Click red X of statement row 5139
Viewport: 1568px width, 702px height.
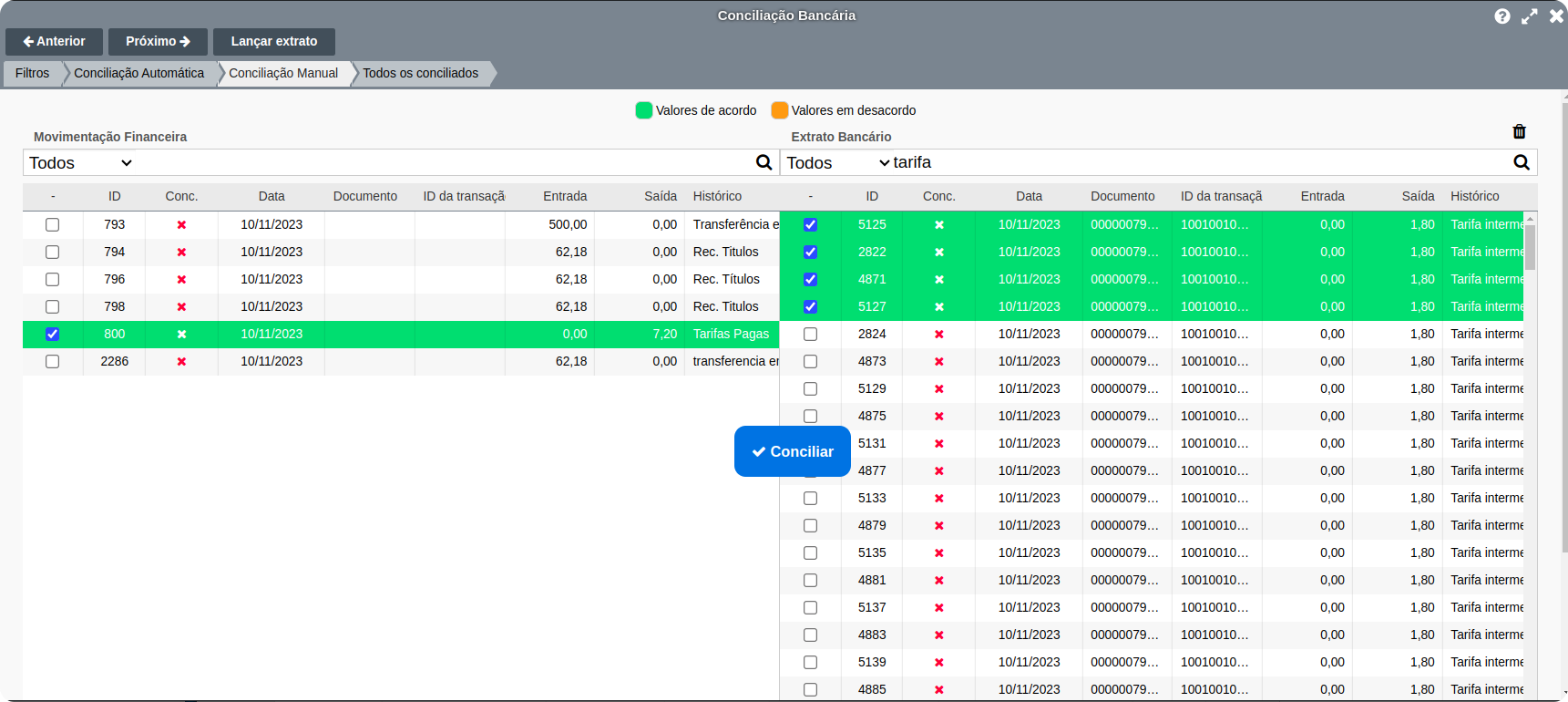pyautogui.click(x=939, y=662)
